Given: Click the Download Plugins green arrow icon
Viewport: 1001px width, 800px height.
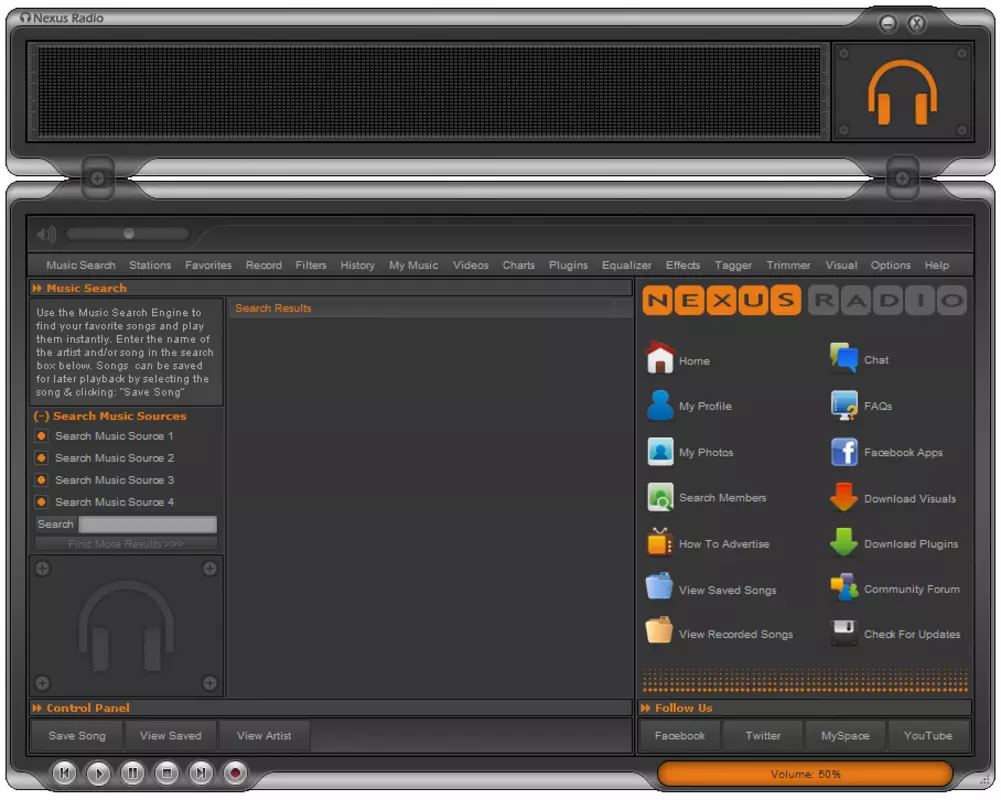Looking at the screenshot, I should (x=843, y=543).
